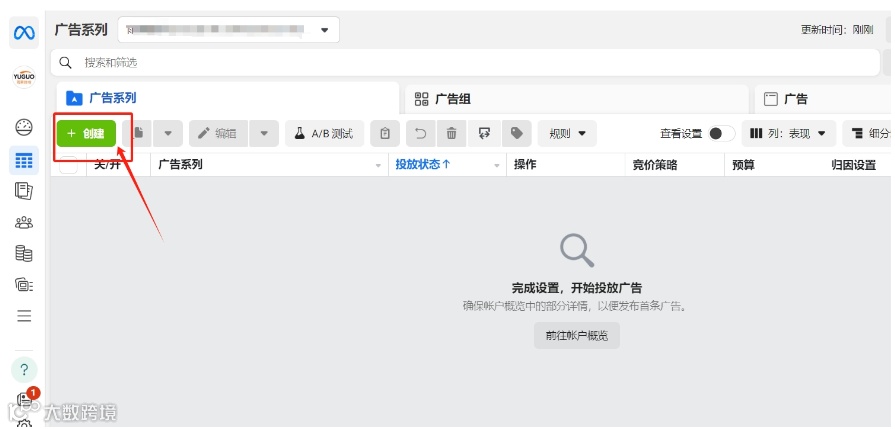Image resolution: width=895 pixels, height=429 pixels.
Task: Open the 细分 breakdown dropdown
Action: [x=868, y=133]
